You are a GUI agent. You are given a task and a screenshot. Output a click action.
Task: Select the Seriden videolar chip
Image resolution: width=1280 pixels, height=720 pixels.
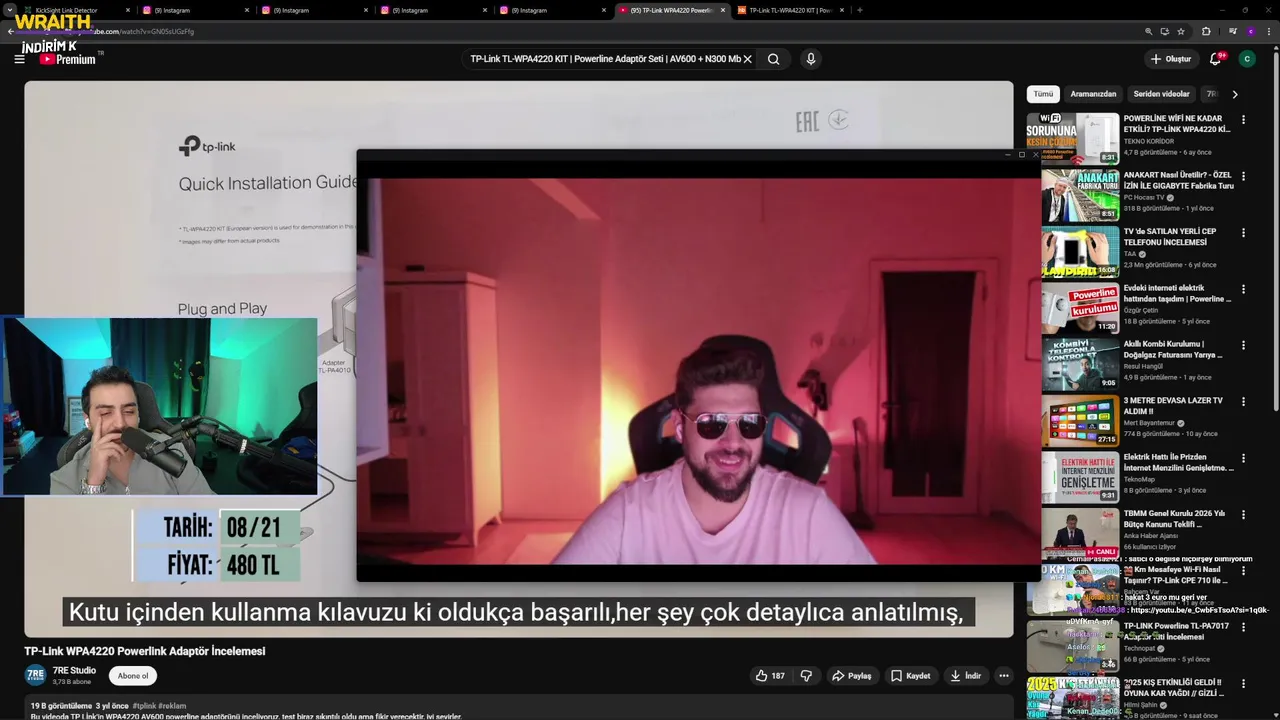tap(1161, 94)
